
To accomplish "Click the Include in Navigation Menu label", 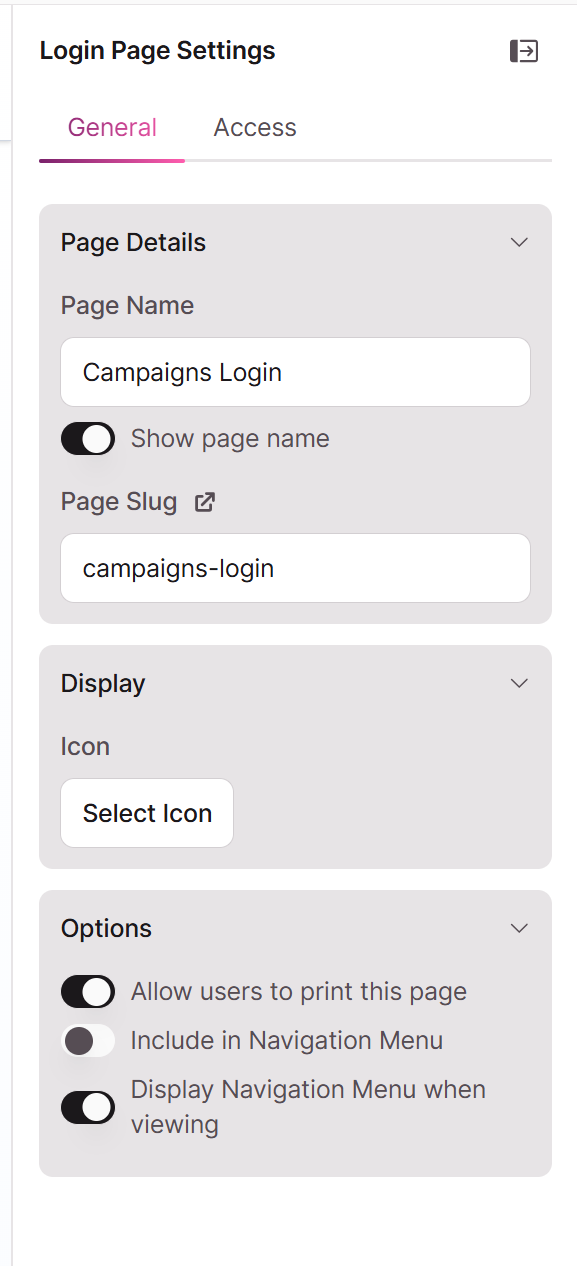I will [287, 1041].
